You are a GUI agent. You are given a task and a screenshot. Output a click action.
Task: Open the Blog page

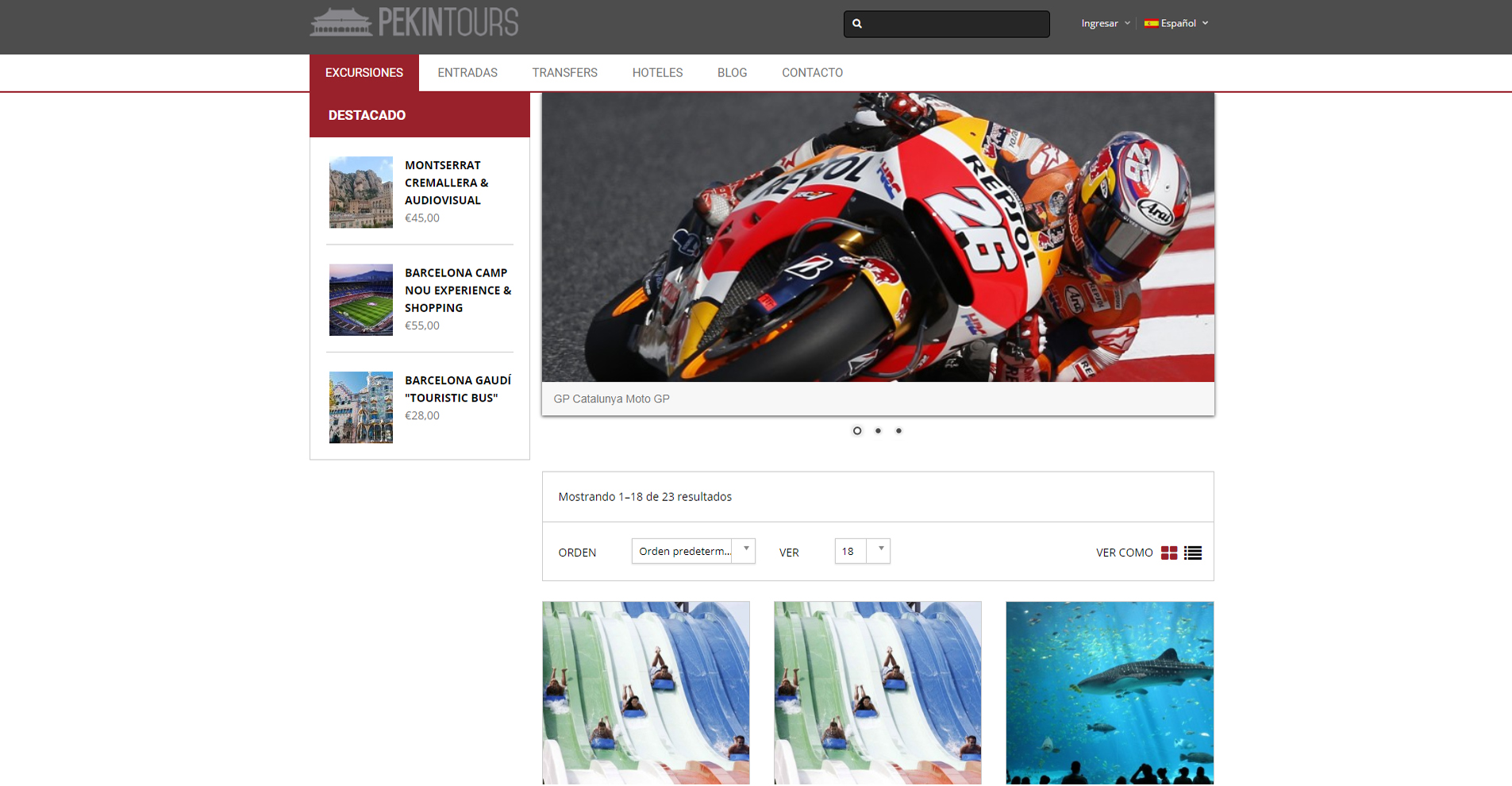point(732,72)
